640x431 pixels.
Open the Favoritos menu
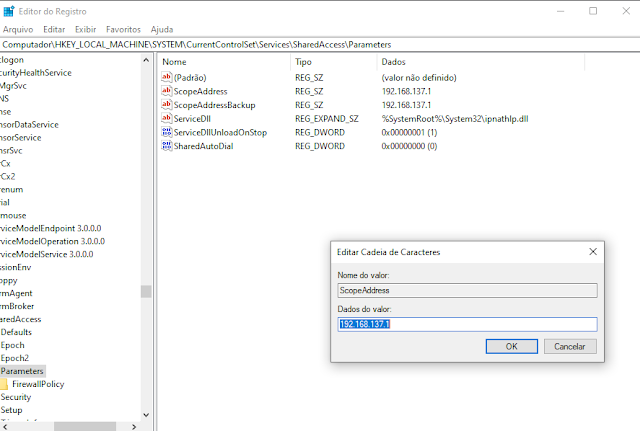tap(123, 29)
